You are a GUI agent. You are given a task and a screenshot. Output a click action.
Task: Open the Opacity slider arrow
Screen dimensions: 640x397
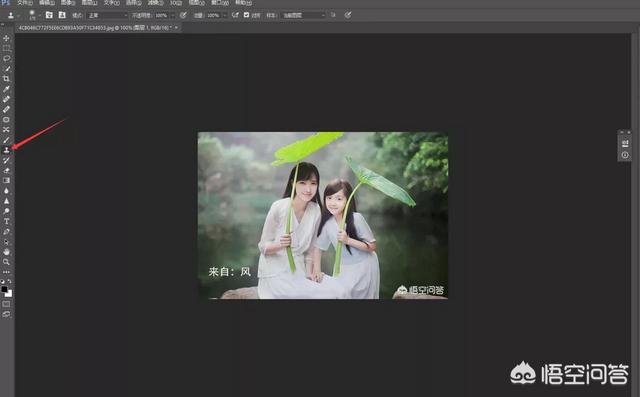click(173, 15)
